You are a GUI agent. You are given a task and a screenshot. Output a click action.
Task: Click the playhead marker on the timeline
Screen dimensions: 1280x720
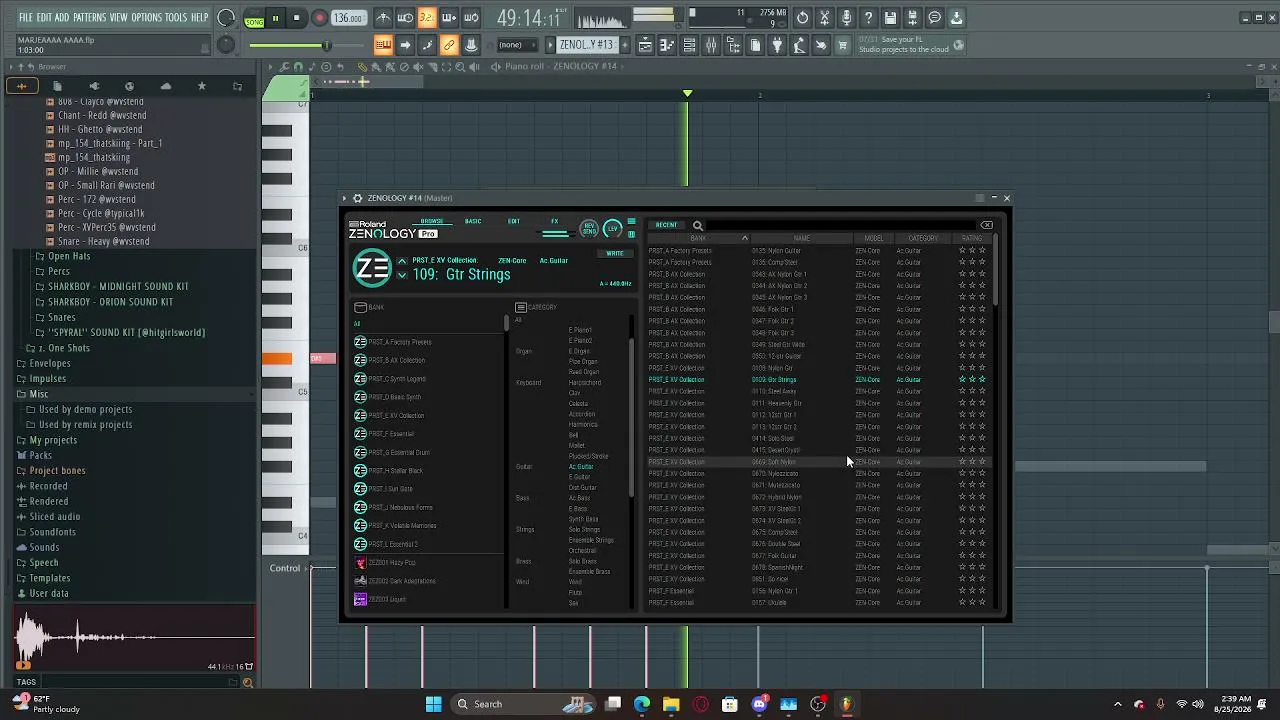click(x=687, y=94)
